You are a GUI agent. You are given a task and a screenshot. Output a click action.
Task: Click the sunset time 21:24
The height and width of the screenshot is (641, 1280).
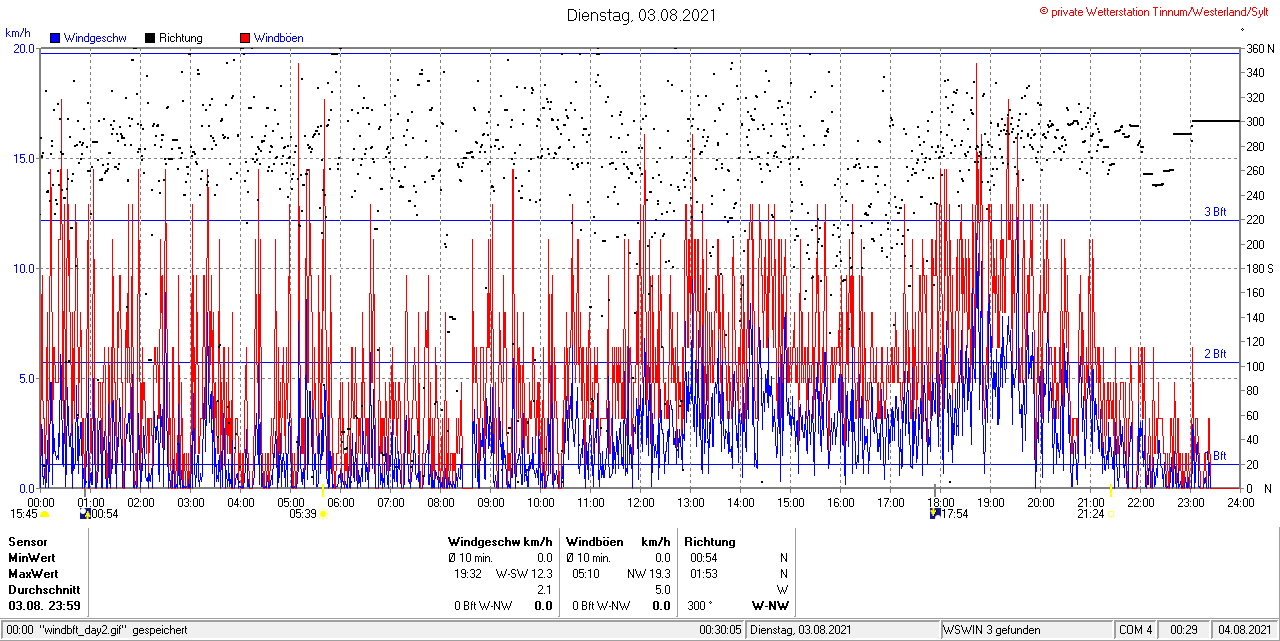pos(1091,514)
